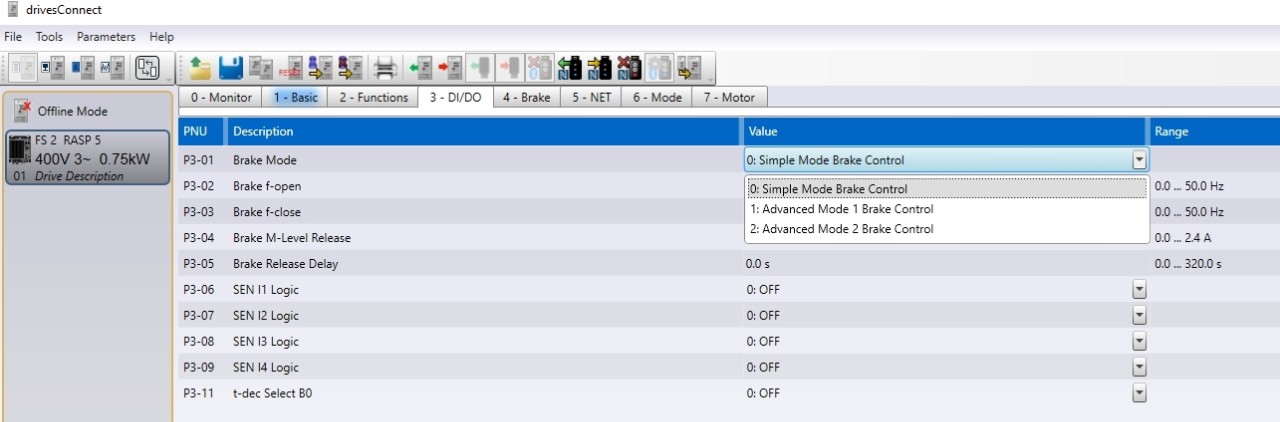The height and width of the screenshot is (422, 1280).
Task: Open the Tools menu
Action: tap(49, 37)
